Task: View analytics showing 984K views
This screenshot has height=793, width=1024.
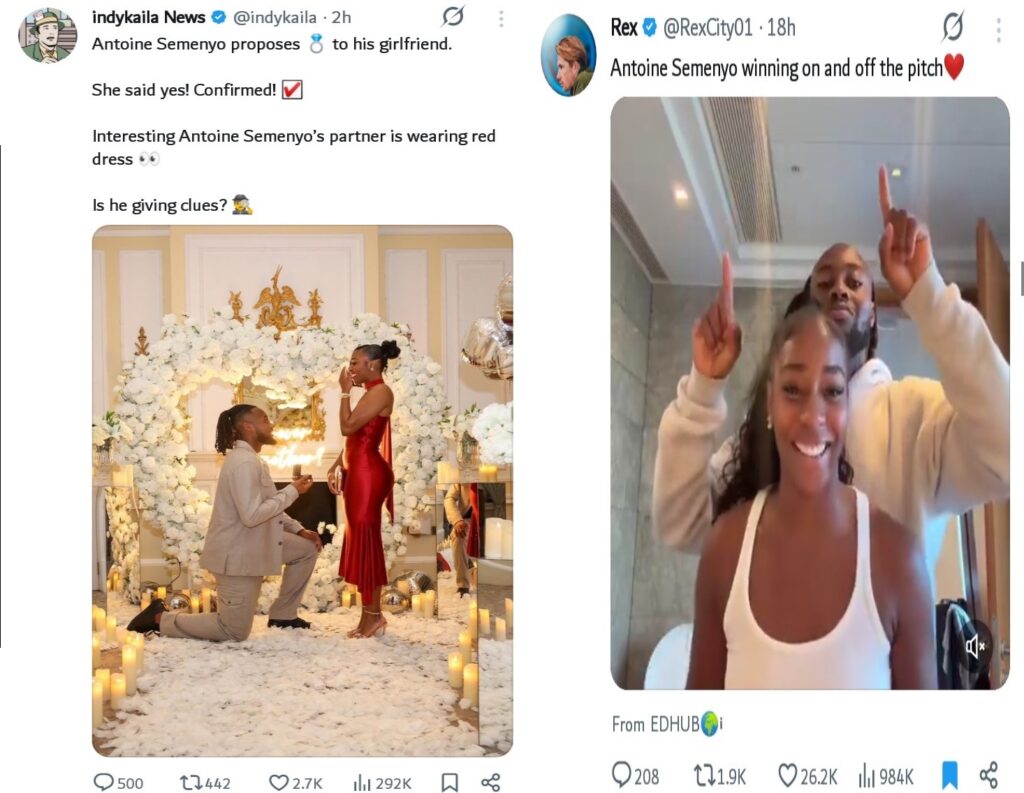Action: coord(867,775)
